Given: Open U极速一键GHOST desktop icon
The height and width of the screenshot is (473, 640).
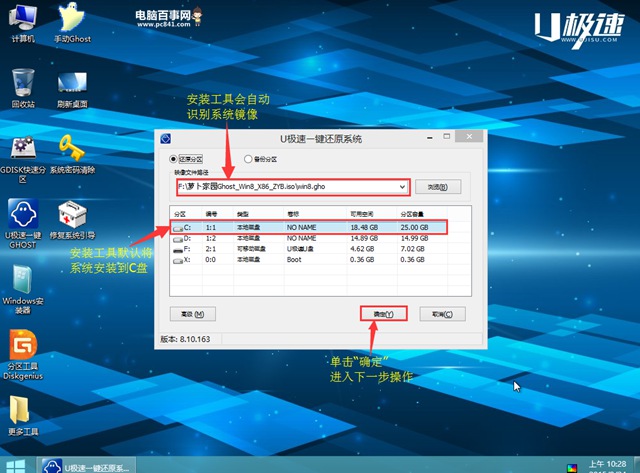Looking at the screenshot, I should coord(23,224).
